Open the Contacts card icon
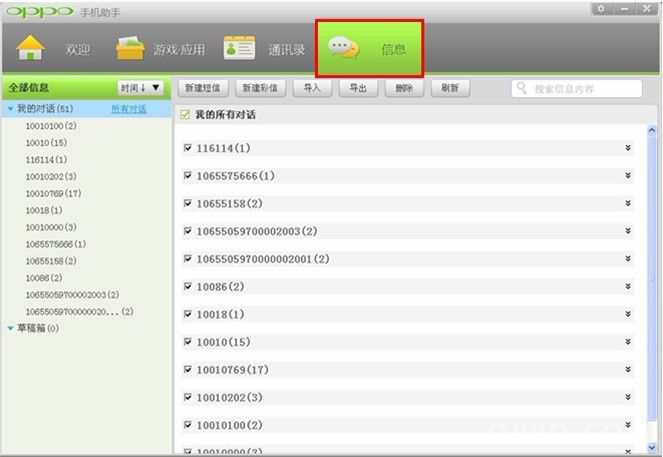 (239, 48)
